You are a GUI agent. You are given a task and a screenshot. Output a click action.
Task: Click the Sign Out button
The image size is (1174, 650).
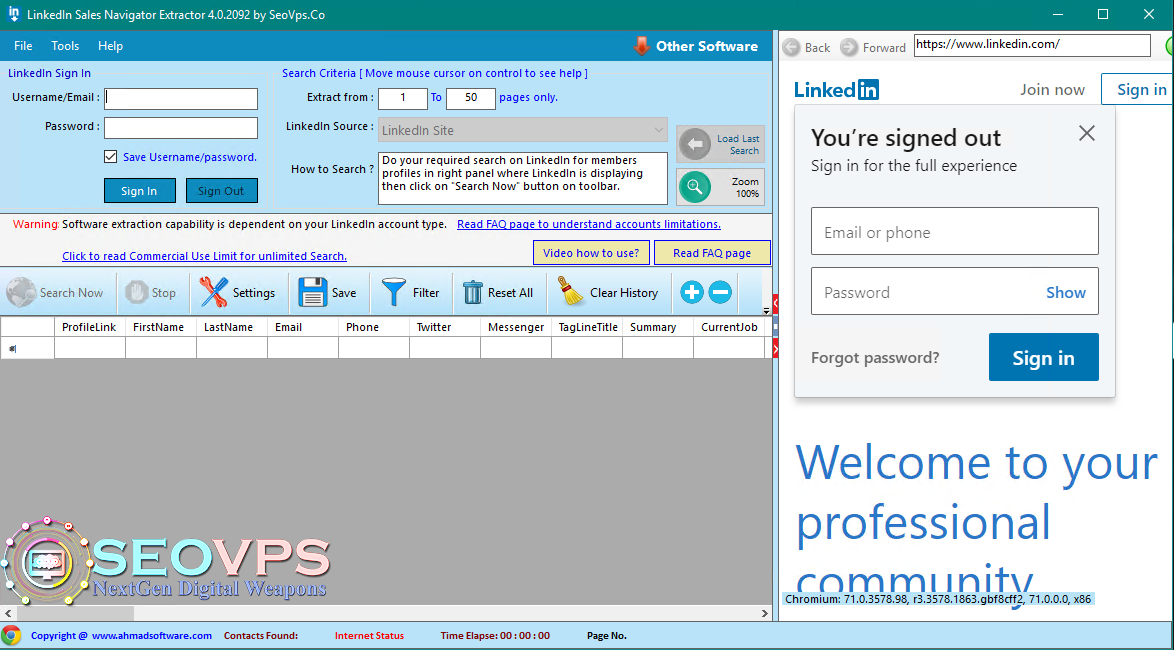(x=221, y=190)
